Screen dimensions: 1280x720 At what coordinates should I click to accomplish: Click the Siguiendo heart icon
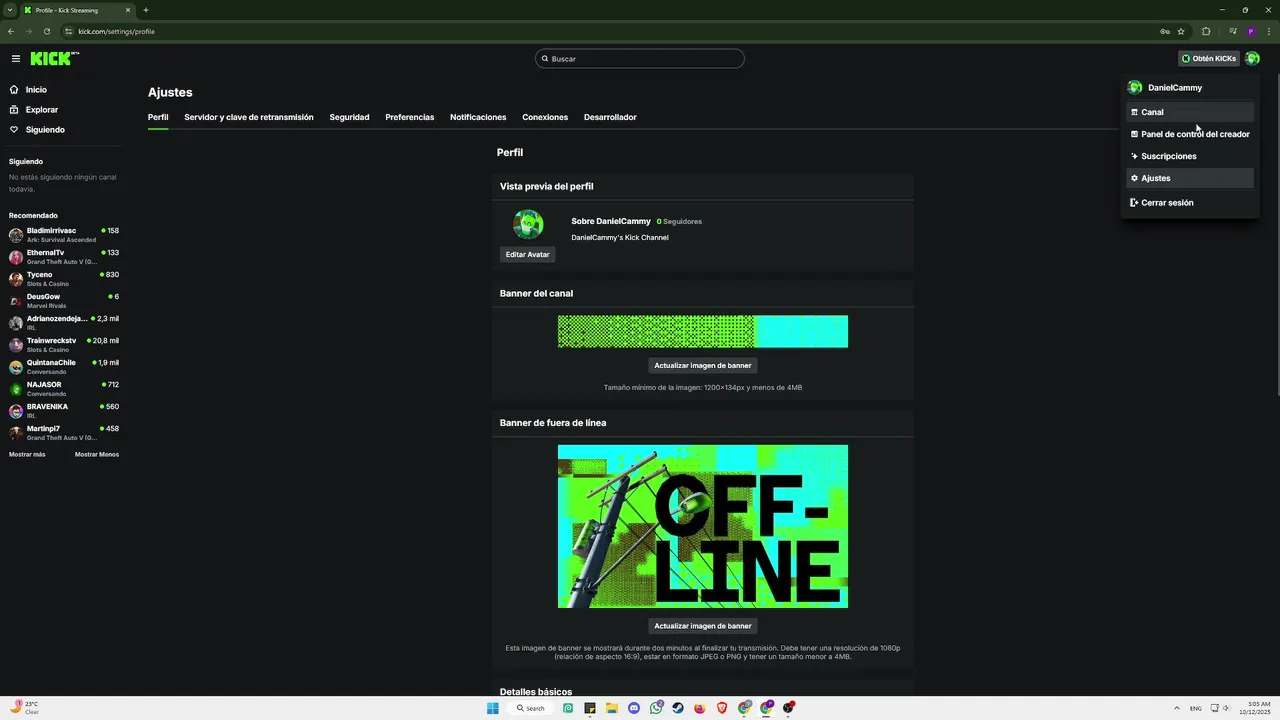(x=14, y=130)
